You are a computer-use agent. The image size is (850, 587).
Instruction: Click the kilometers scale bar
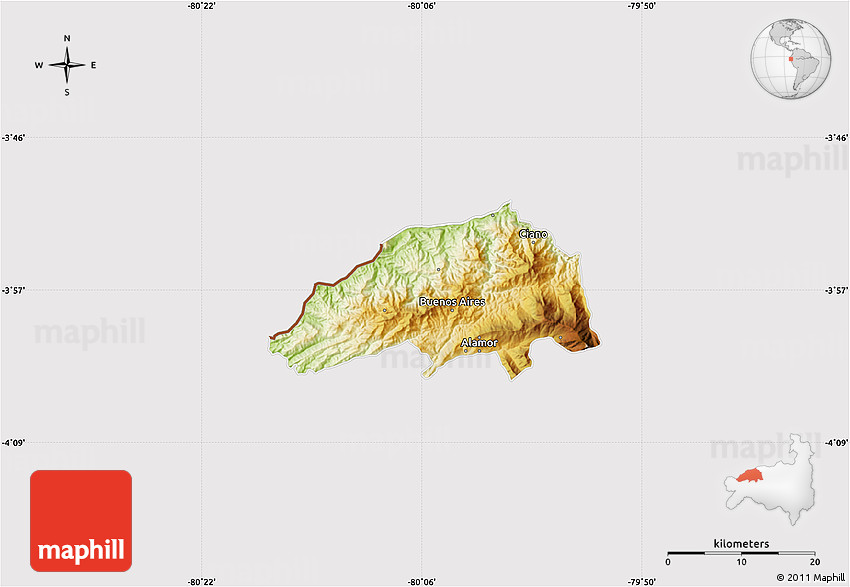click(742, 552)
